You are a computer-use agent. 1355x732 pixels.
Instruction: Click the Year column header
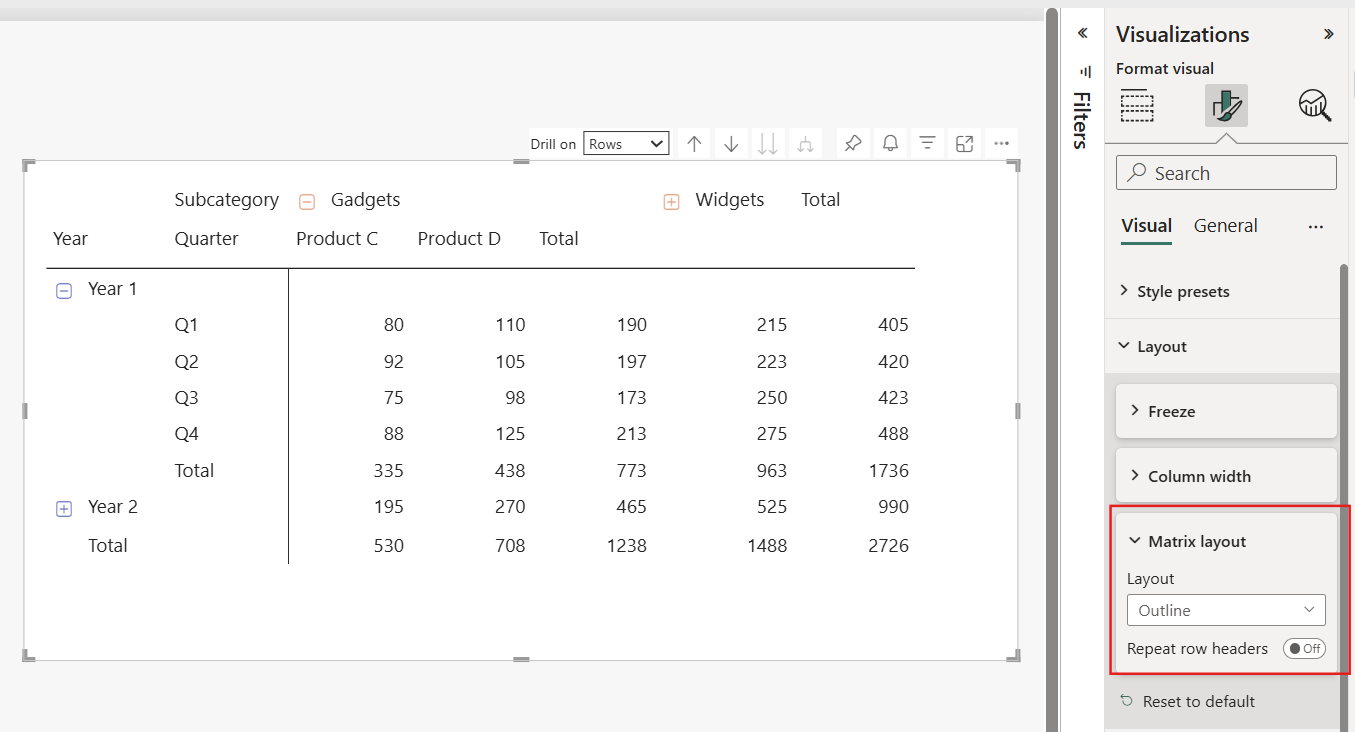pyautogui.click(x=70, y=239)
